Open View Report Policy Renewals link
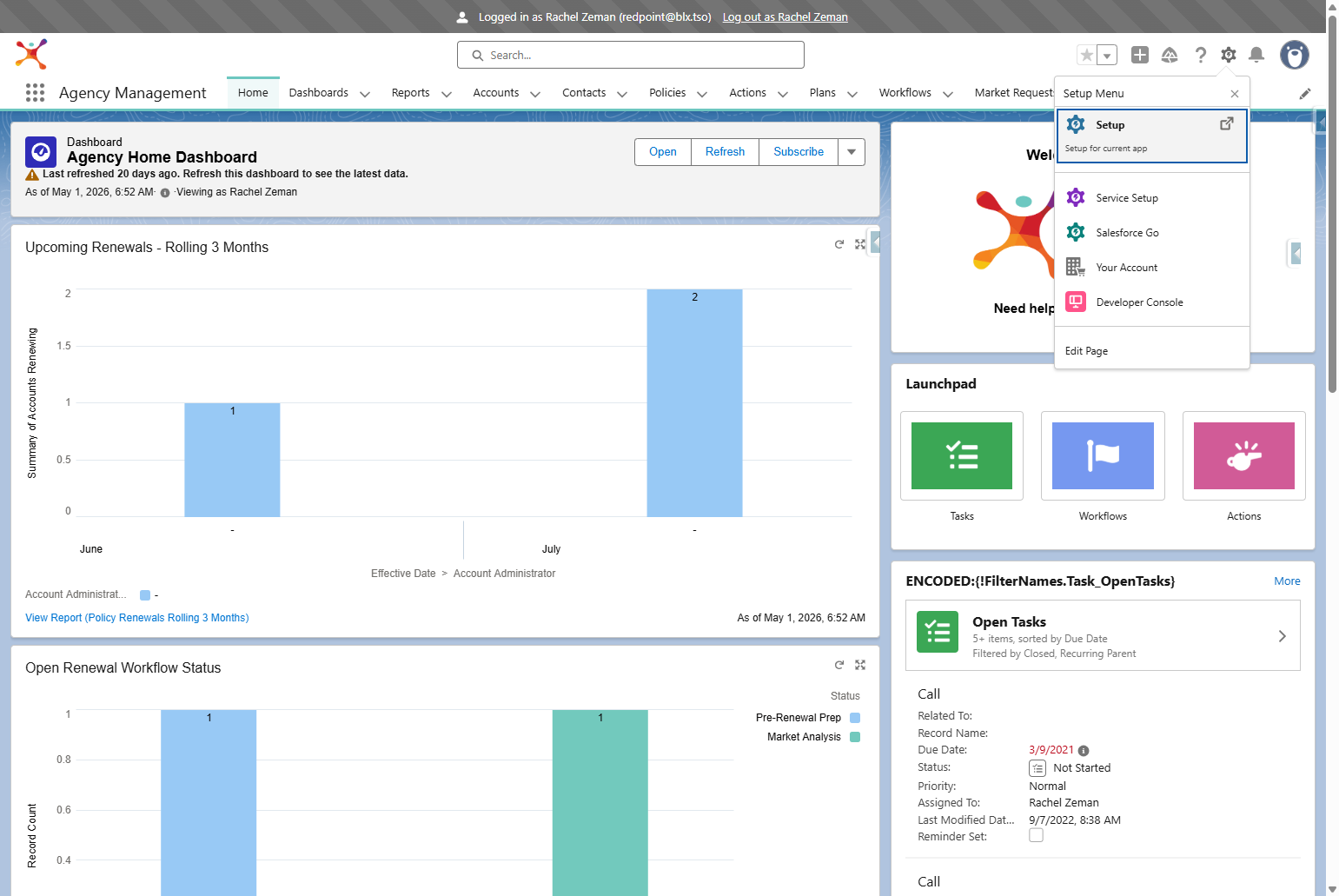Image resolution: width=1339 pixels, height=896 pixels. tap(137, 618)
